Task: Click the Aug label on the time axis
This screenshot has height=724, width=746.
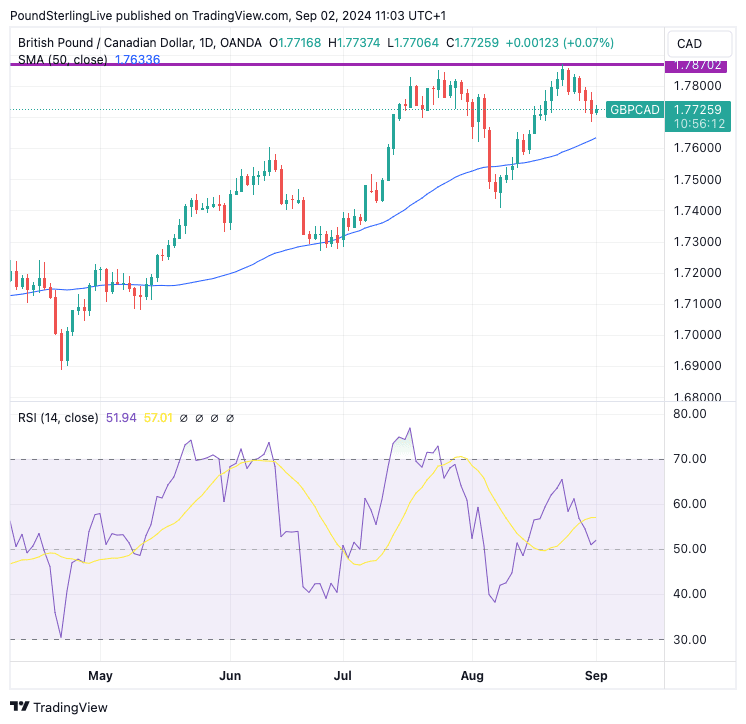Action: coord(472,675)
